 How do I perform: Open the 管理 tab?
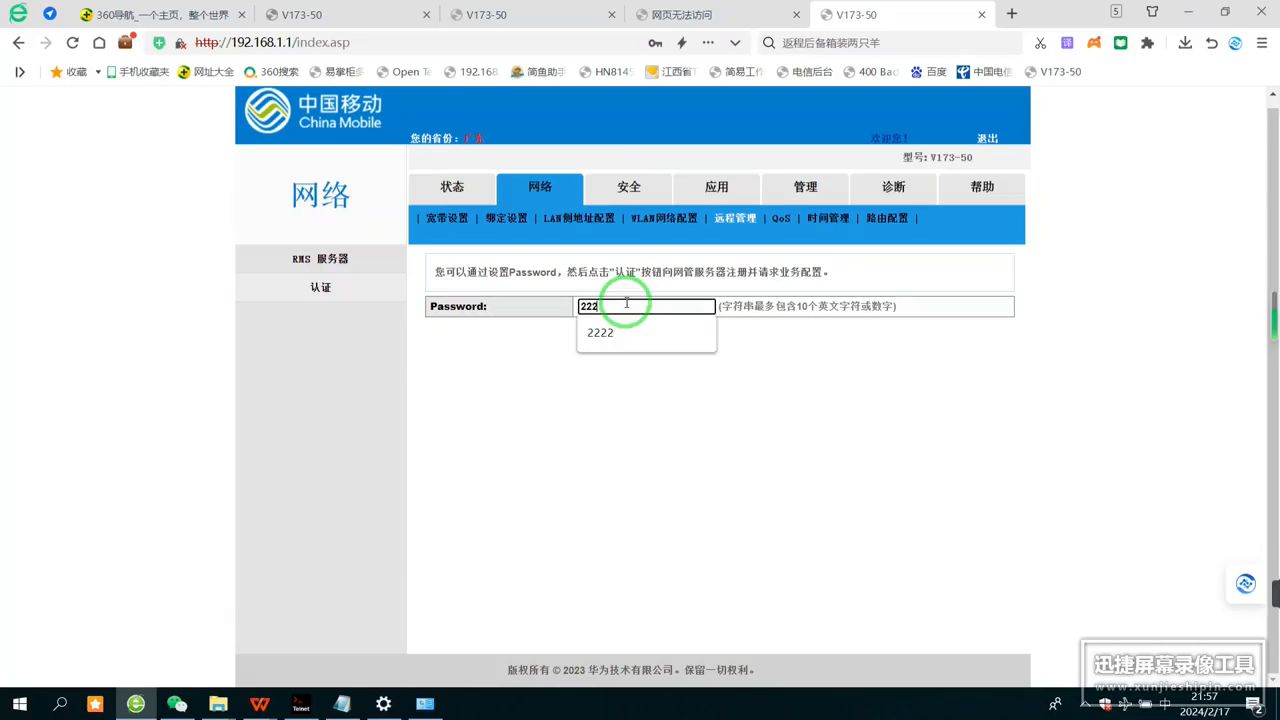(805, 187)
